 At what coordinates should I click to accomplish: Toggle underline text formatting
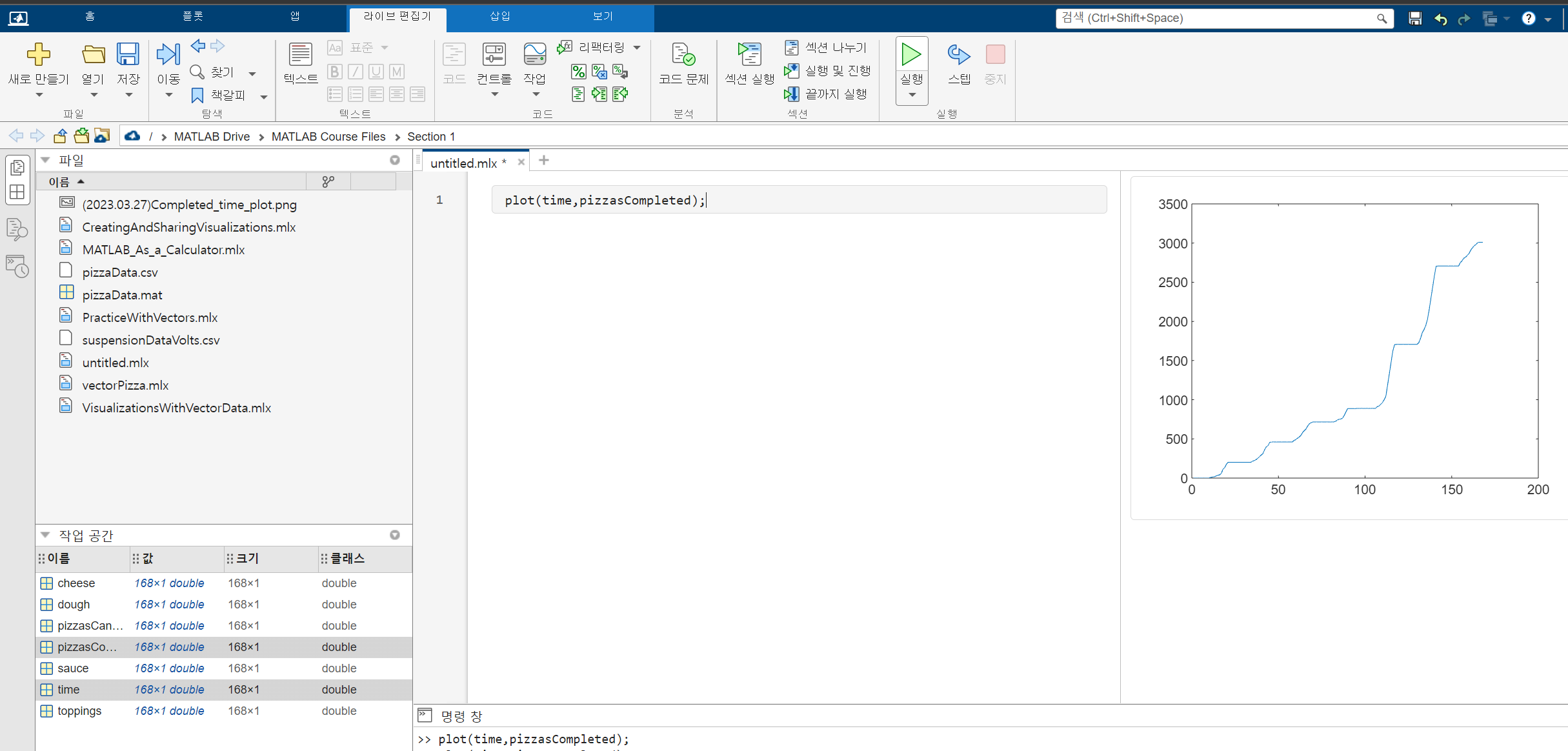376,72
